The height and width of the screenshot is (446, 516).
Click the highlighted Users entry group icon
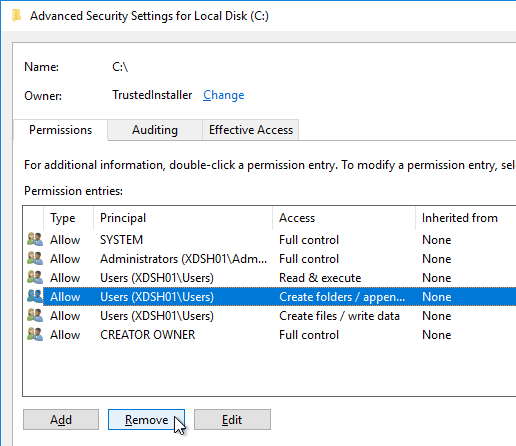35,296
